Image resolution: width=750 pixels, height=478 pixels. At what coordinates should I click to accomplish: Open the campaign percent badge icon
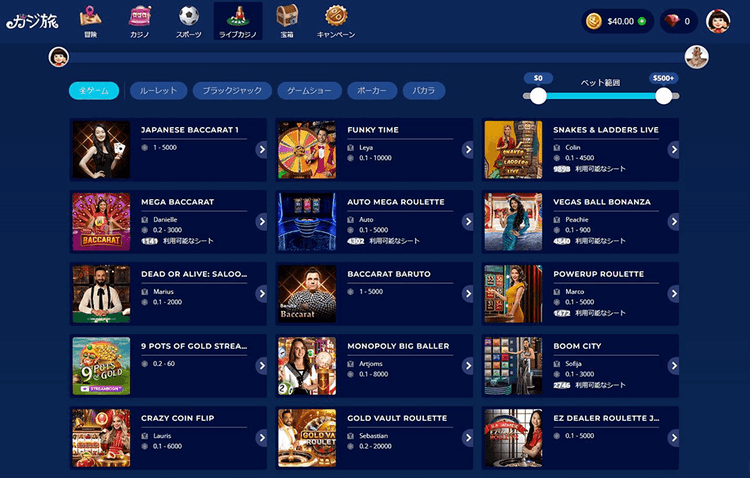point(336,16)
